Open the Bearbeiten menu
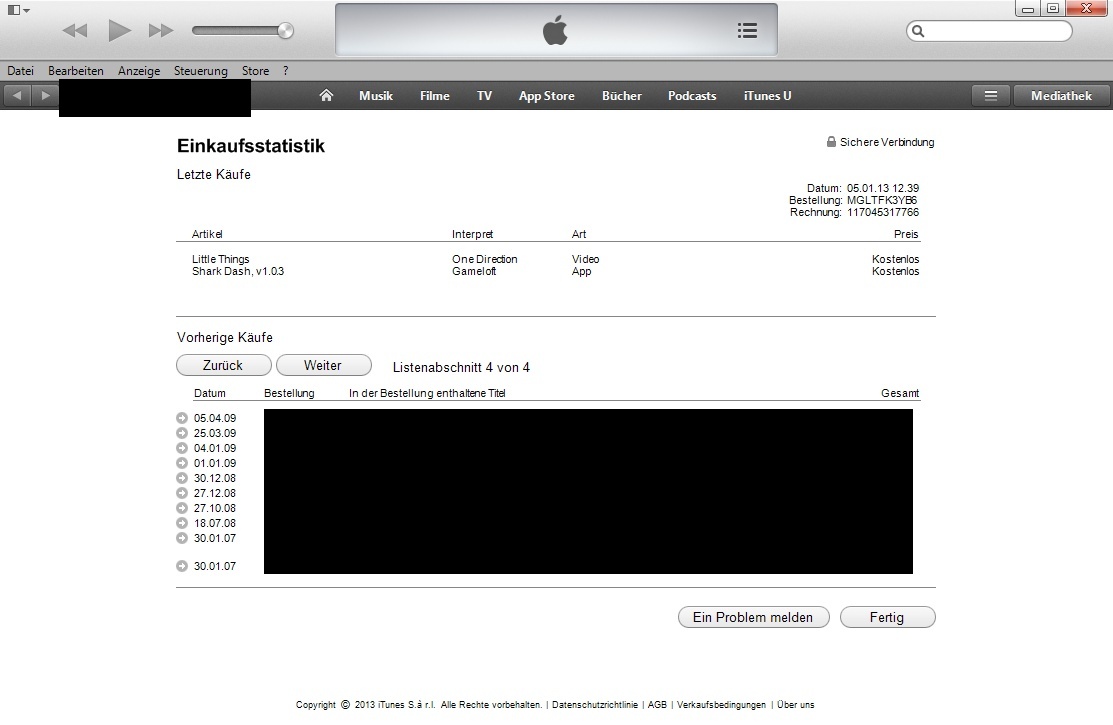Viewport: 1113px width, 725px height. point(76,71)
